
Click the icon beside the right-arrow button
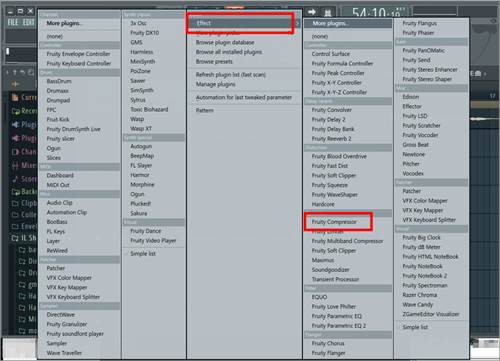click(x=328, y=13)
